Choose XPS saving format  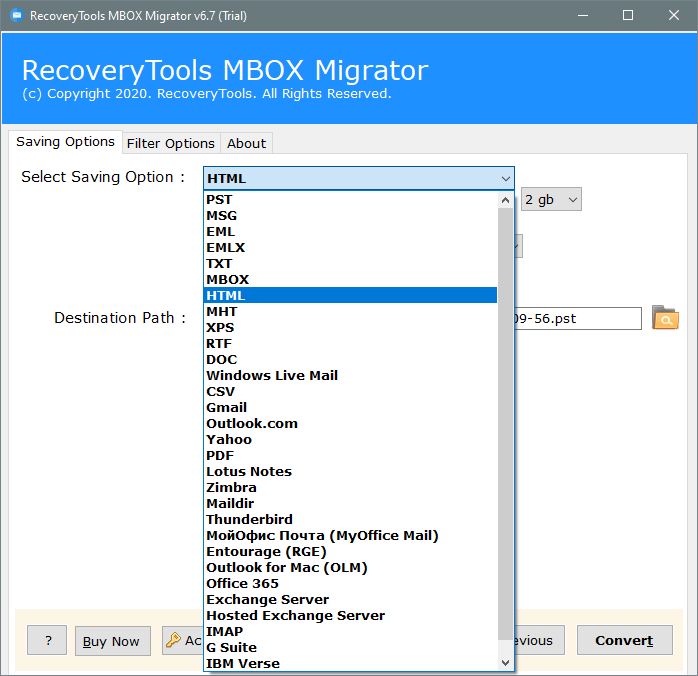coord(350,328)
